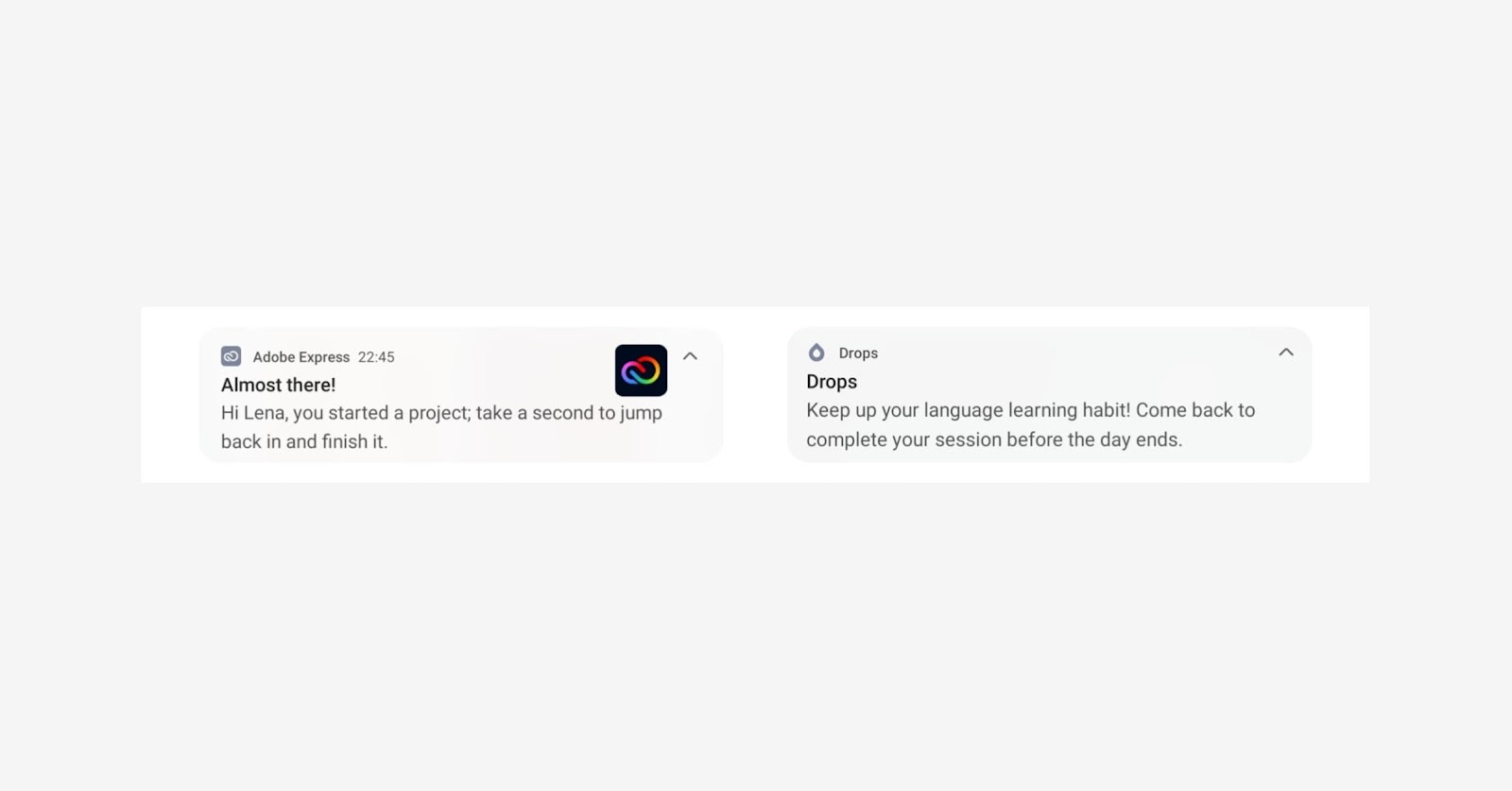
Task: Select the Adobe Express app name label
Action: click(301, 357)
